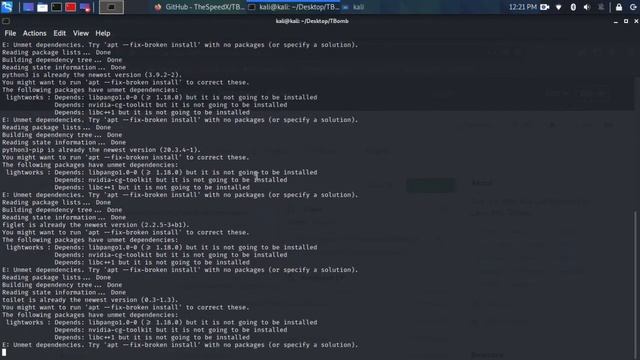Launch the black terminal emulator panel icon
Viewport: 640px width, 360px height.
pos(56,7)
